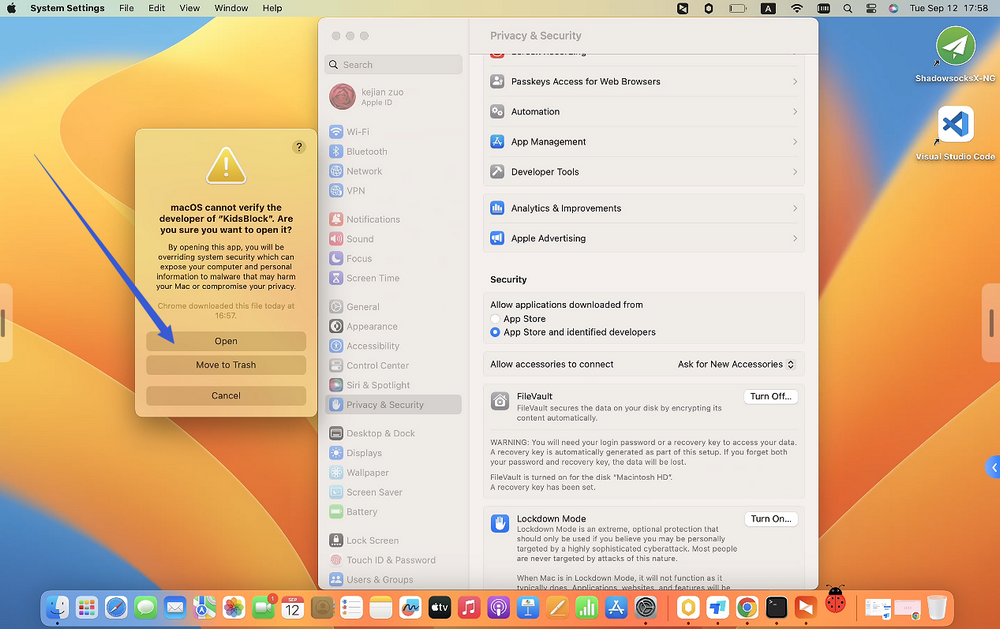
Task: Open Finder from the Dock
Action: (x=57, y=607)
